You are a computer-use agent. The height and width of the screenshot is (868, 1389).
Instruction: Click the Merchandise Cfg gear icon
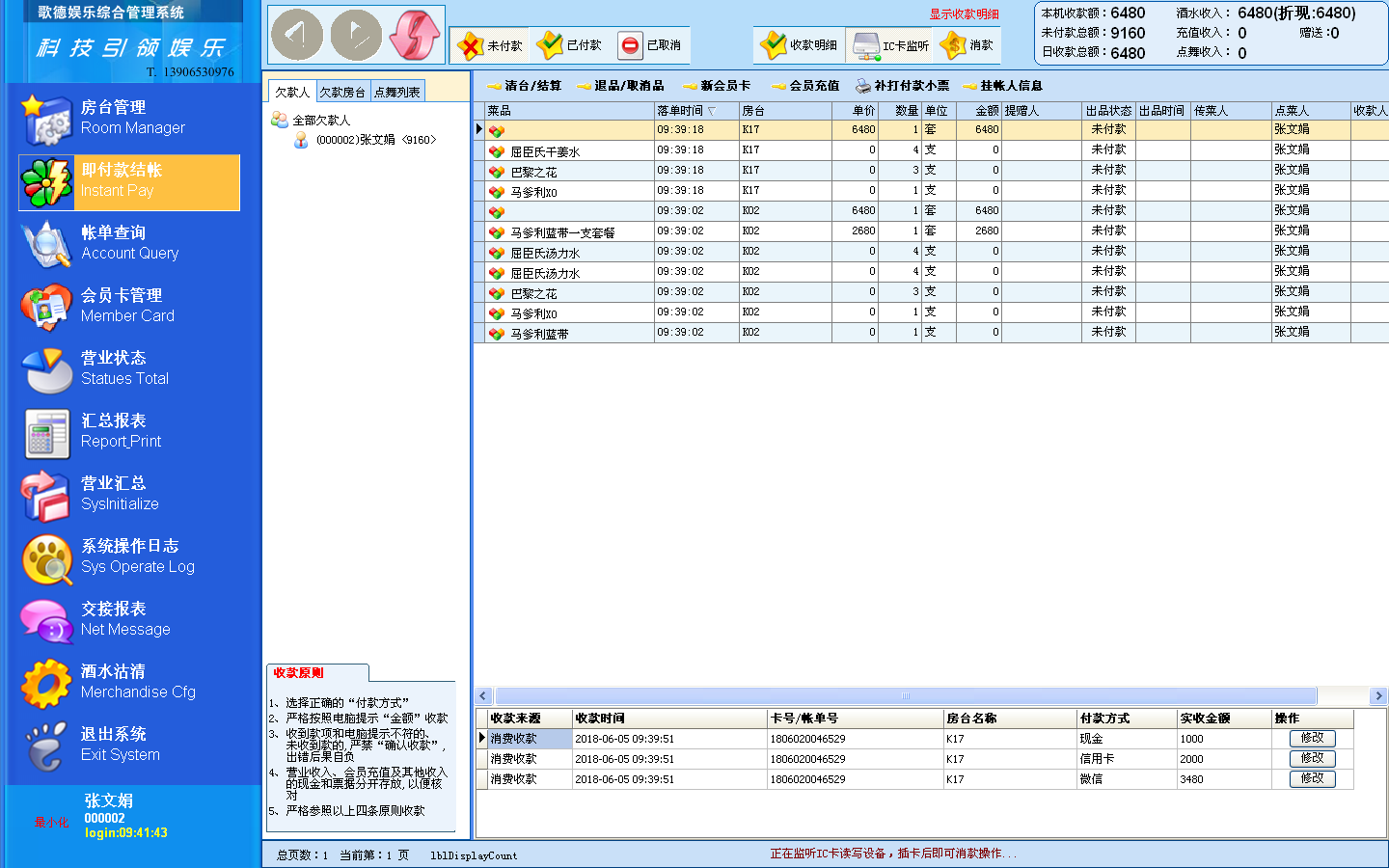pos(45,684)
